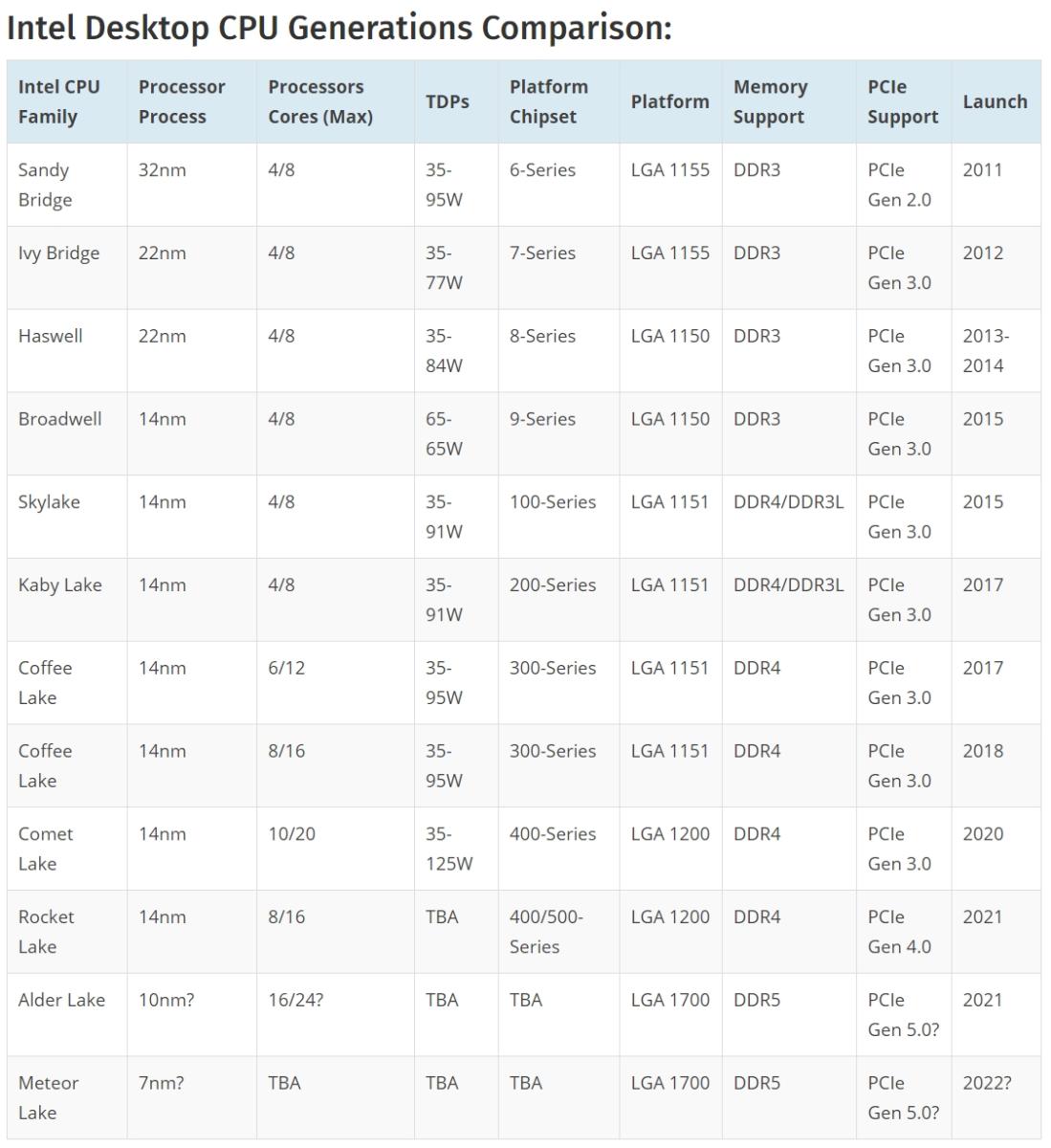Select the Ivy Bridge row name

tap(59, 254)
